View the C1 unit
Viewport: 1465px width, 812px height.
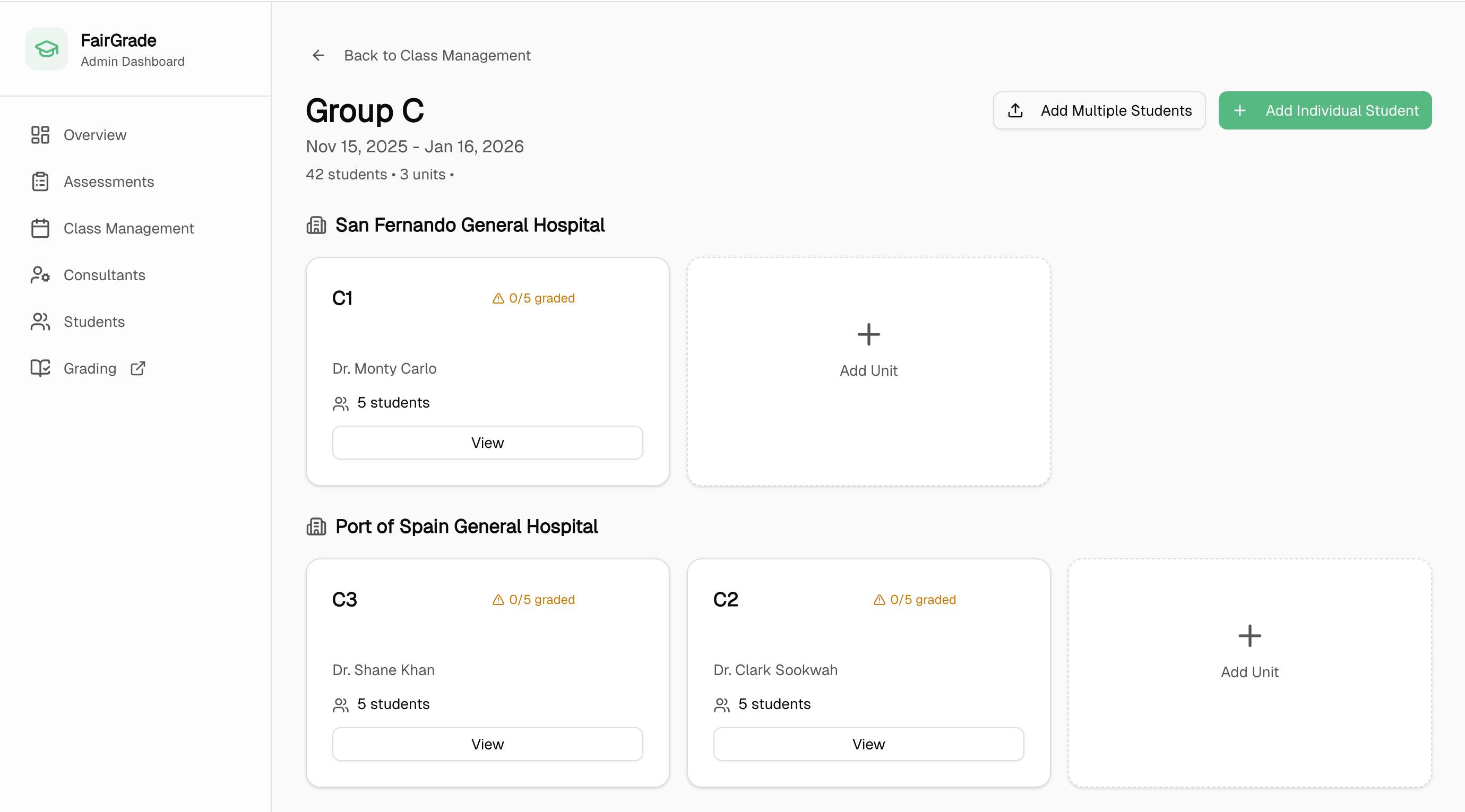pyautogui.click(x=487, y=443)
